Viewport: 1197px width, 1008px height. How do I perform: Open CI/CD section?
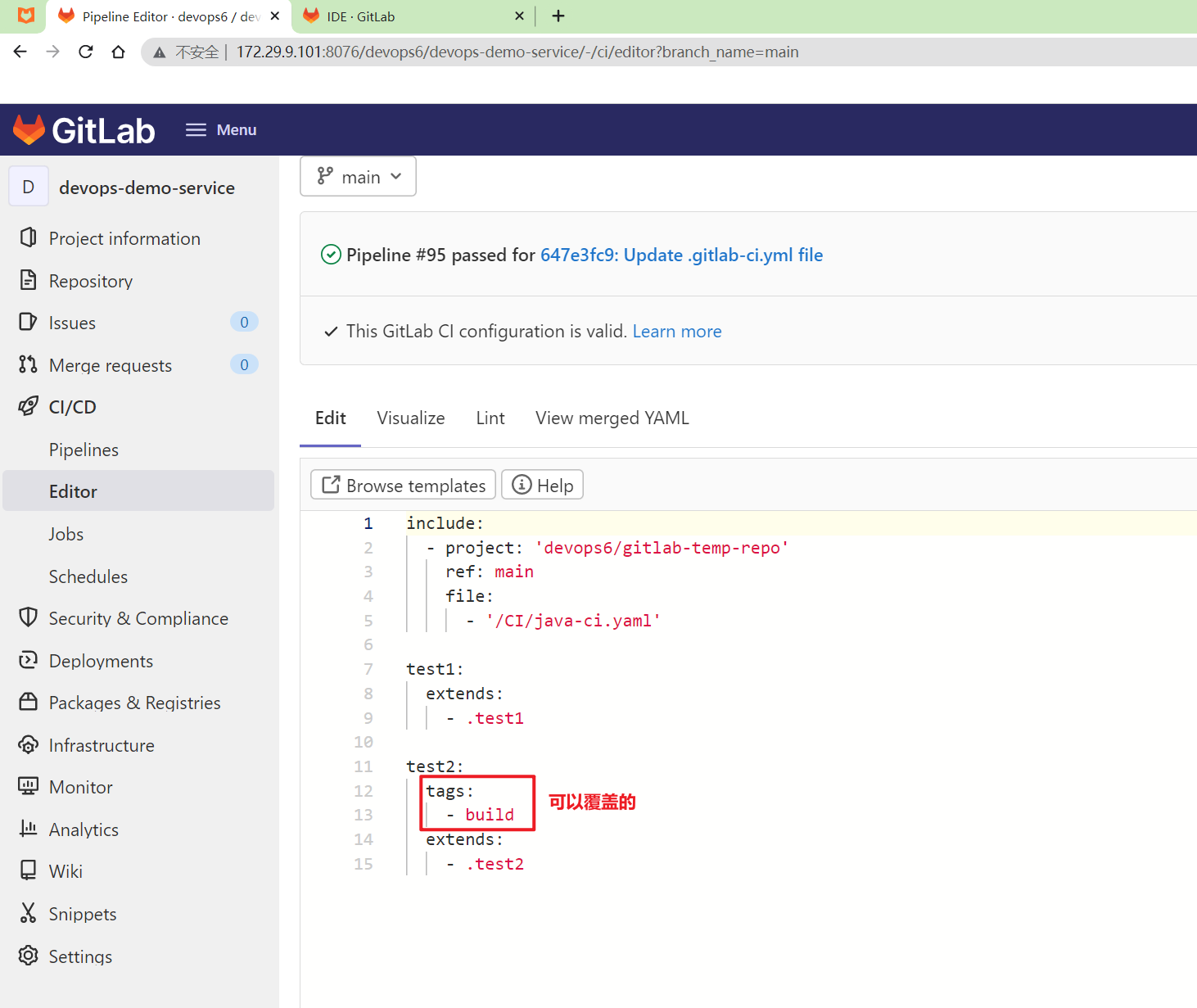[x=73, y=407]
